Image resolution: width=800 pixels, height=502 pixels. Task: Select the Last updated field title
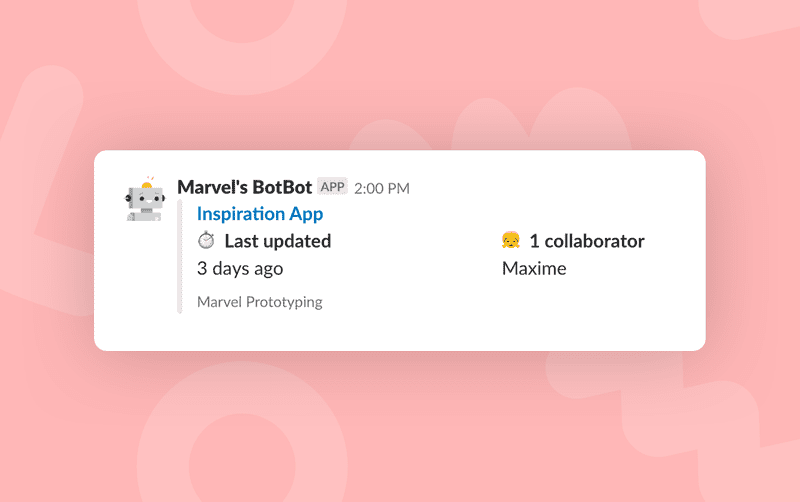click(x=277, y=241)
